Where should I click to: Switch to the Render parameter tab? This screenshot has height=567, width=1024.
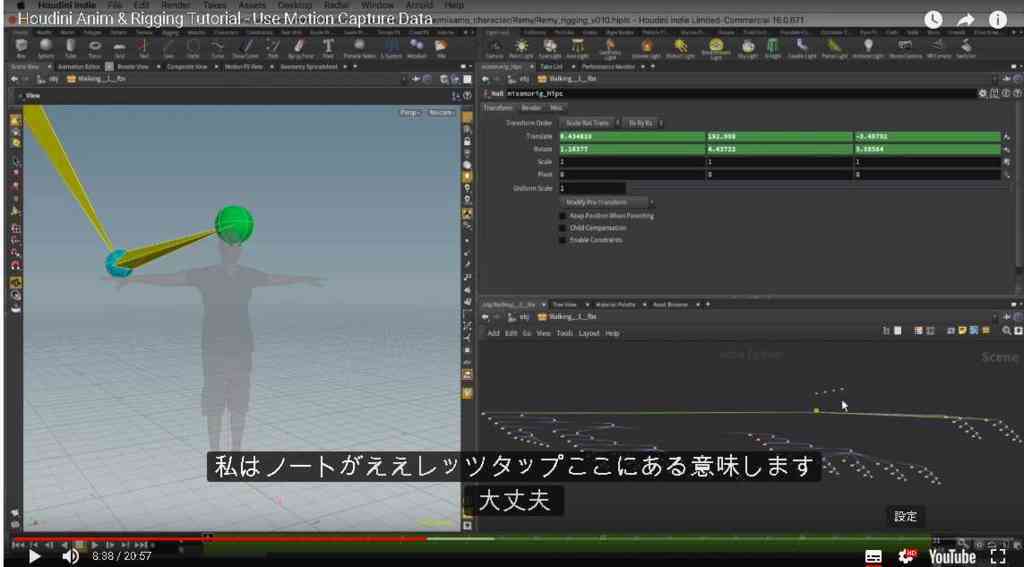(x=531, y=108)
